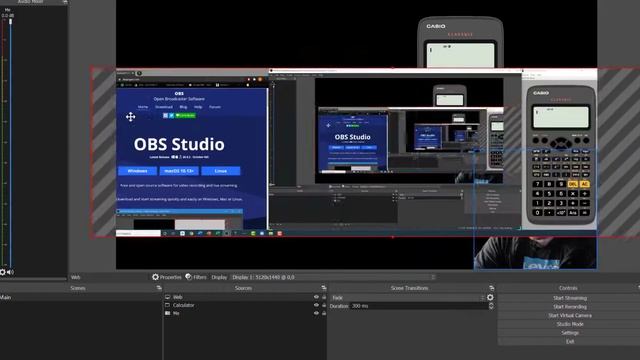Viewport: 640px width, 360px height.
Task: Open the Fade transition dropdown
Action: pos(407,298)
